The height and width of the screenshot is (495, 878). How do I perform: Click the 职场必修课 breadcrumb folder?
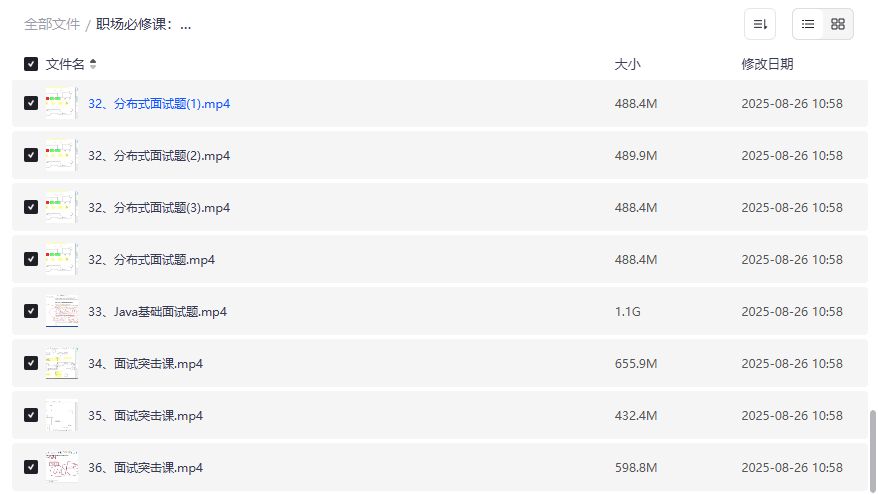point(143,24)
